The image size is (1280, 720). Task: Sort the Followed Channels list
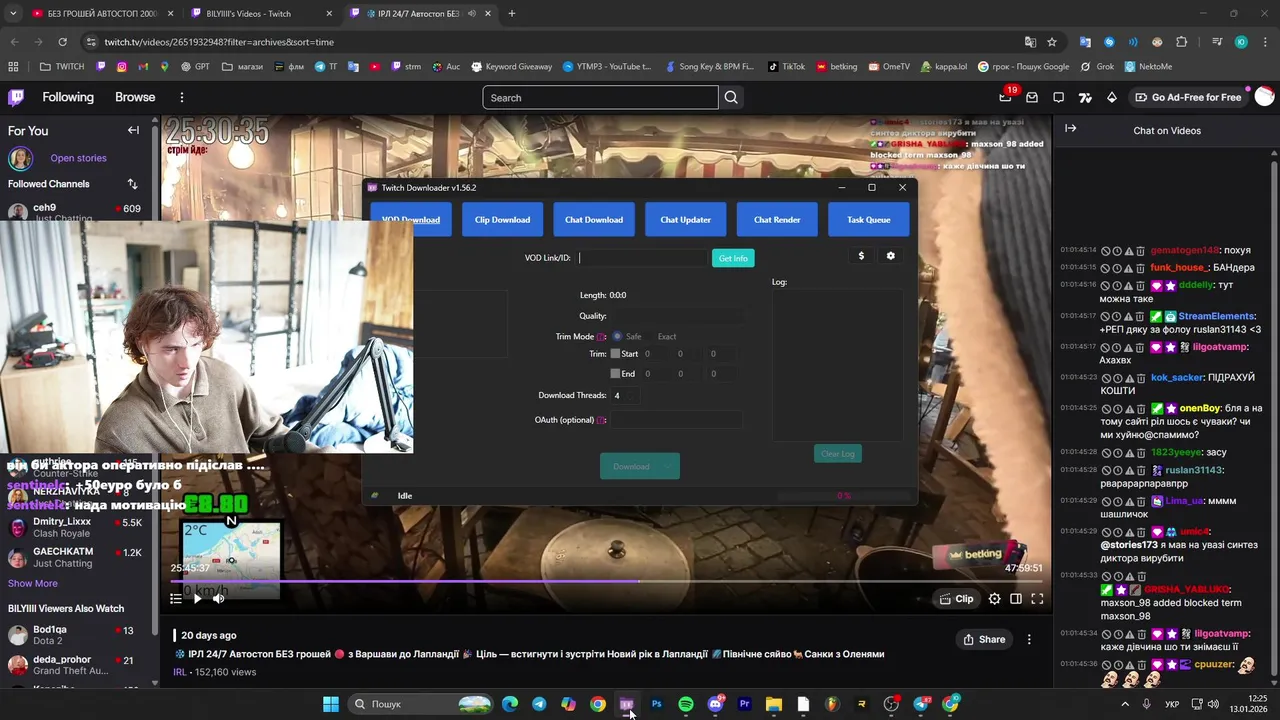point(132,184)
